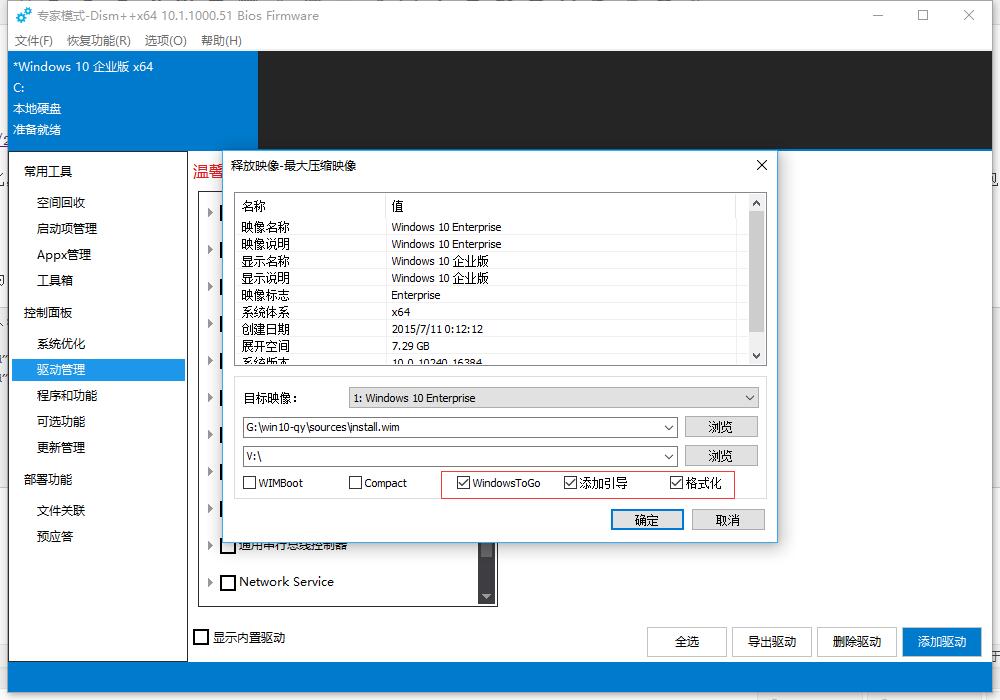Viewport: 1000px width, 700px height.
Task: Open 程序和功能 in the sidebar
Action: tap(67, 396)
